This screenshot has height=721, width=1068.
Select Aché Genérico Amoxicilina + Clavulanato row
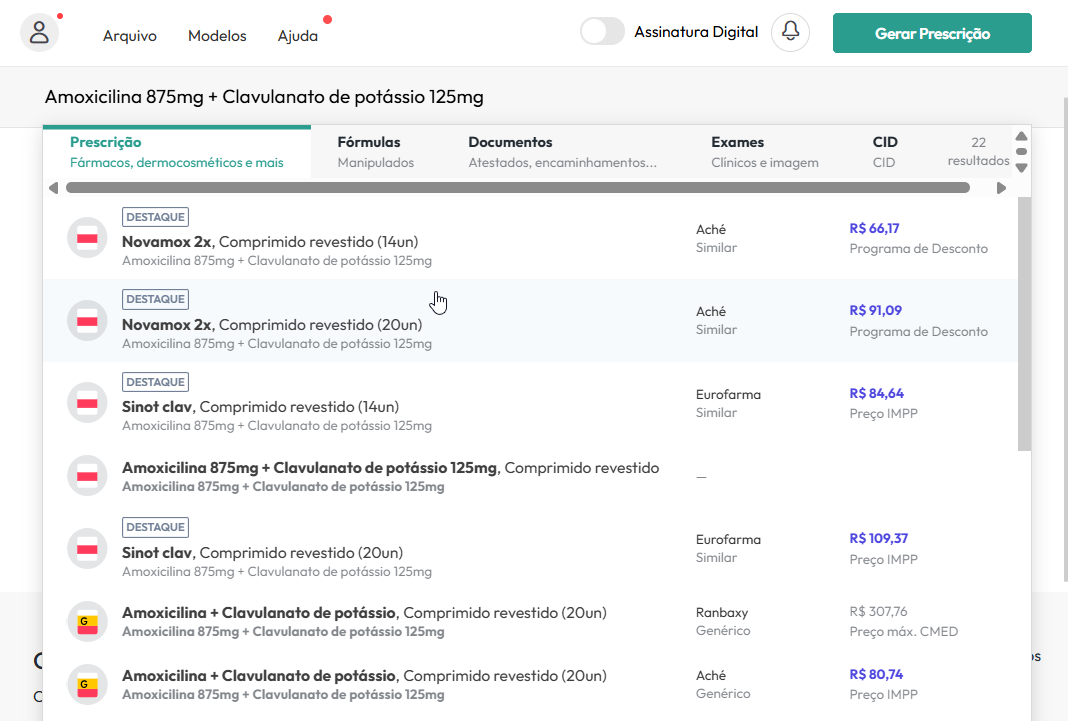[530, 684]
